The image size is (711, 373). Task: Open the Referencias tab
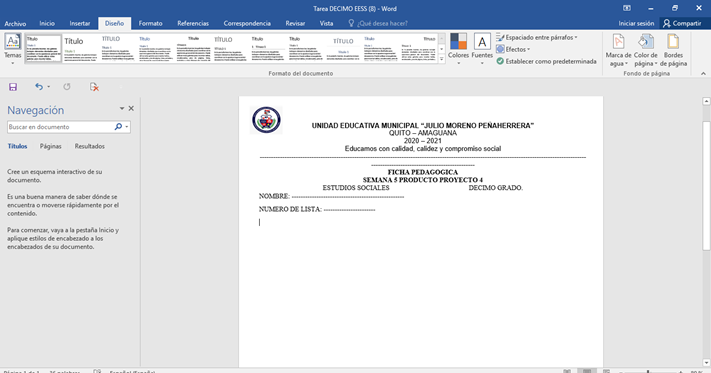point(193,23)
